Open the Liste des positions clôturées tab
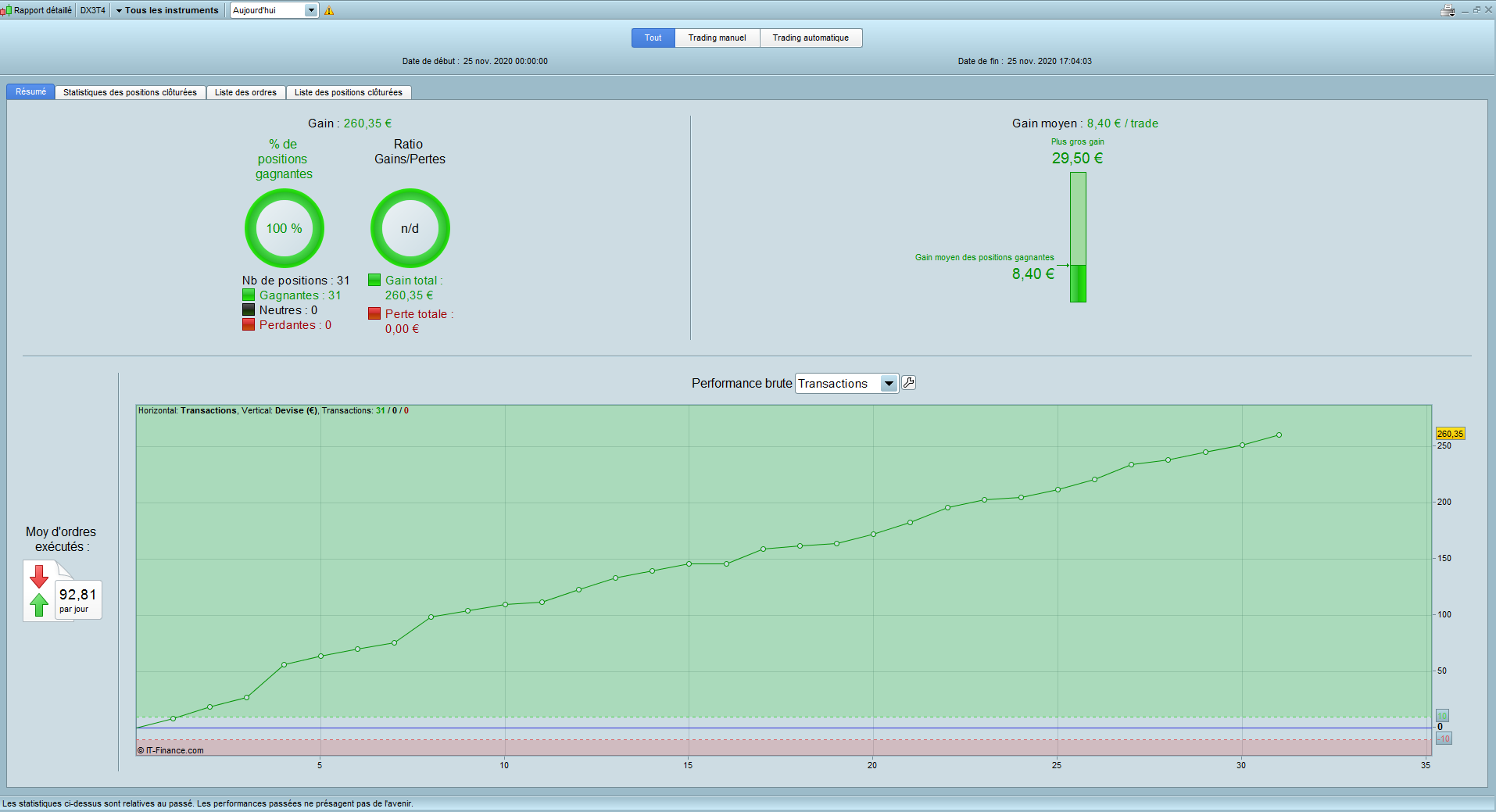This screenshot has width=1496, height=812. (x=349, y=92)
